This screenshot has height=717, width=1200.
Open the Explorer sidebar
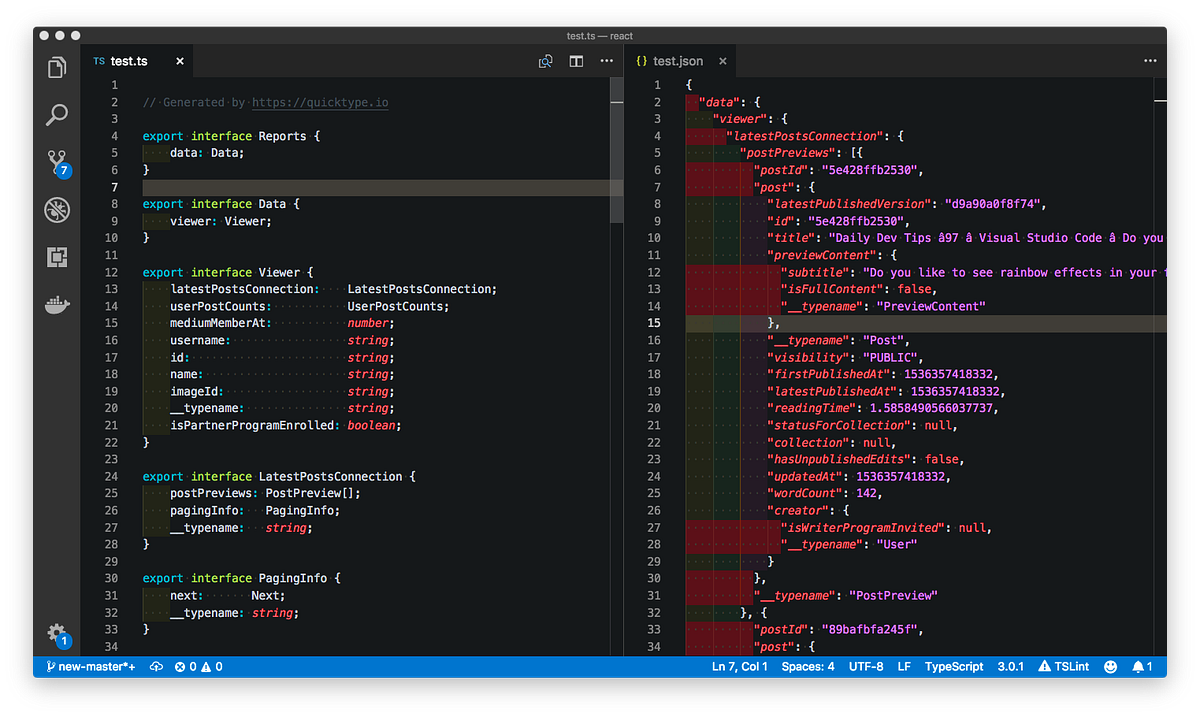coord(56,66)
